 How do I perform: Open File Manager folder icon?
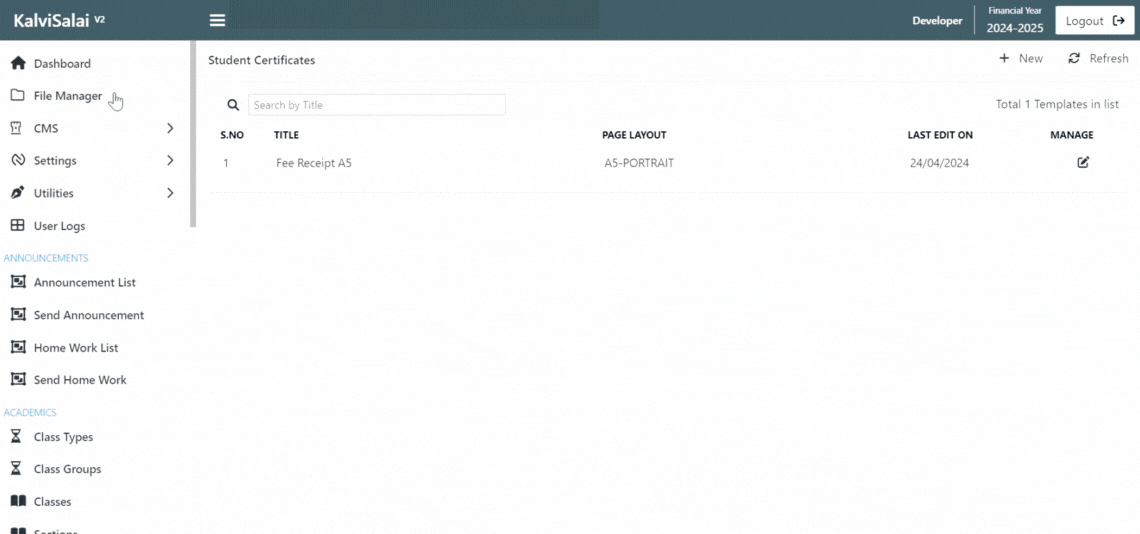(x=18, y=95)
